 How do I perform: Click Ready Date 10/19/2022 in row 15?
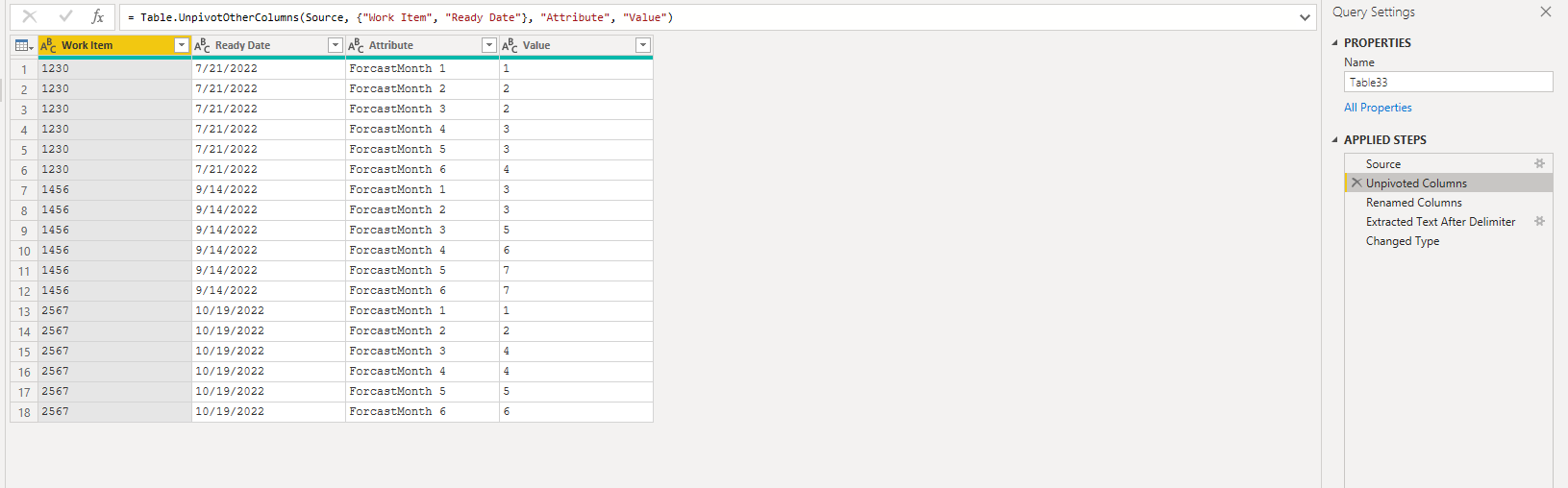[268, 352]
